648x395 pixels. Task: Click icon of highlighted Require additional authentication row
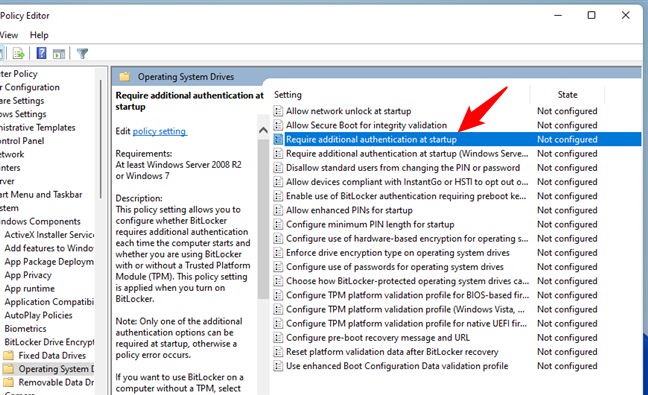coord(279,139)
